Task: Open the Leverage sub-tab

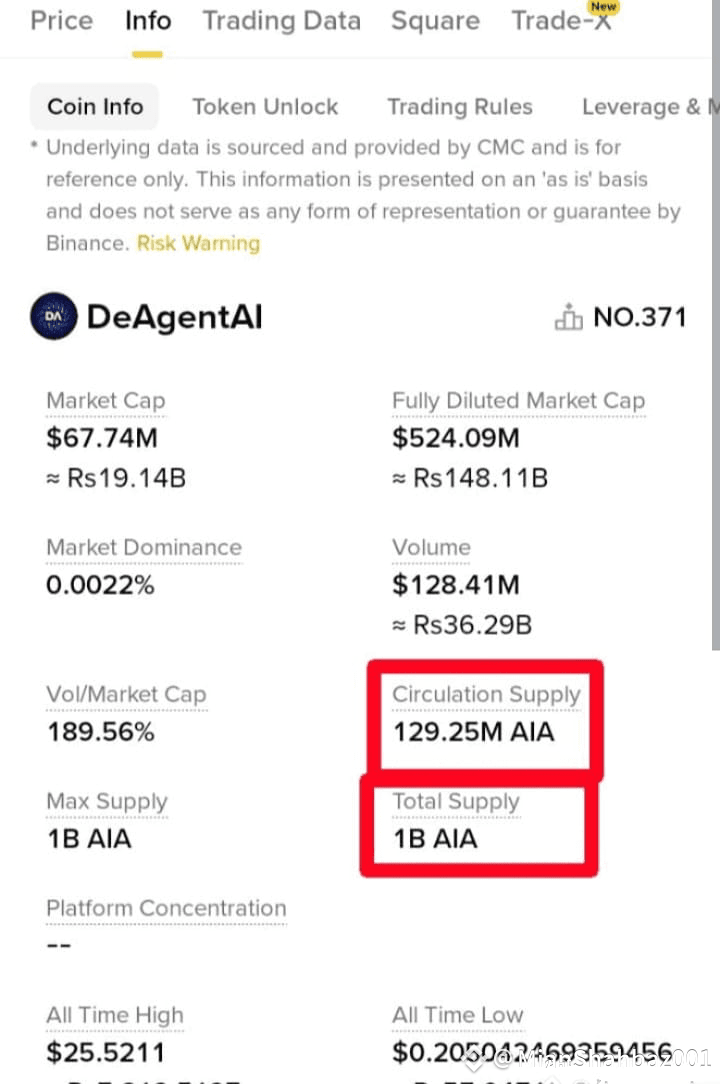Action: [x=647, y=106]
